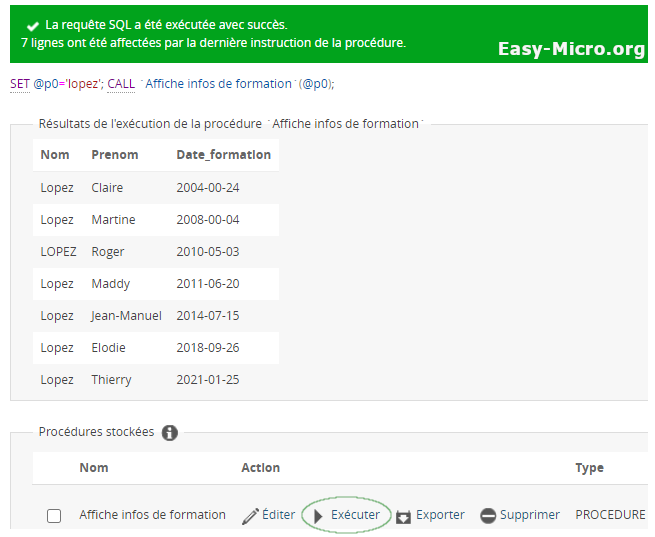Select the Prenom cell Claire
655x537 pixels.
click(x=107, y=187)
